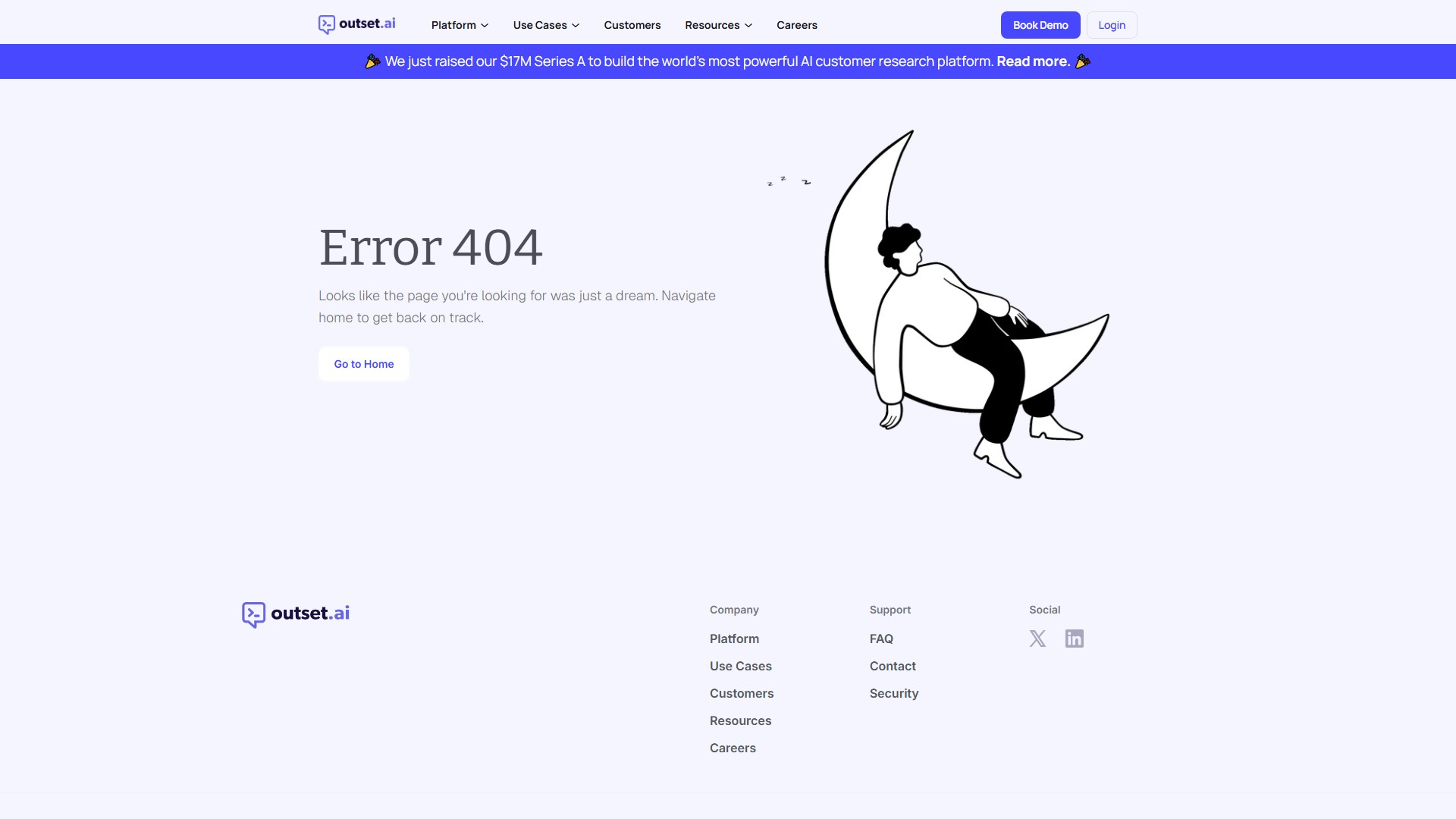Click the Use Cases footer link
The height and width of the screenshot is (819, 1456).
pos(740,666)
